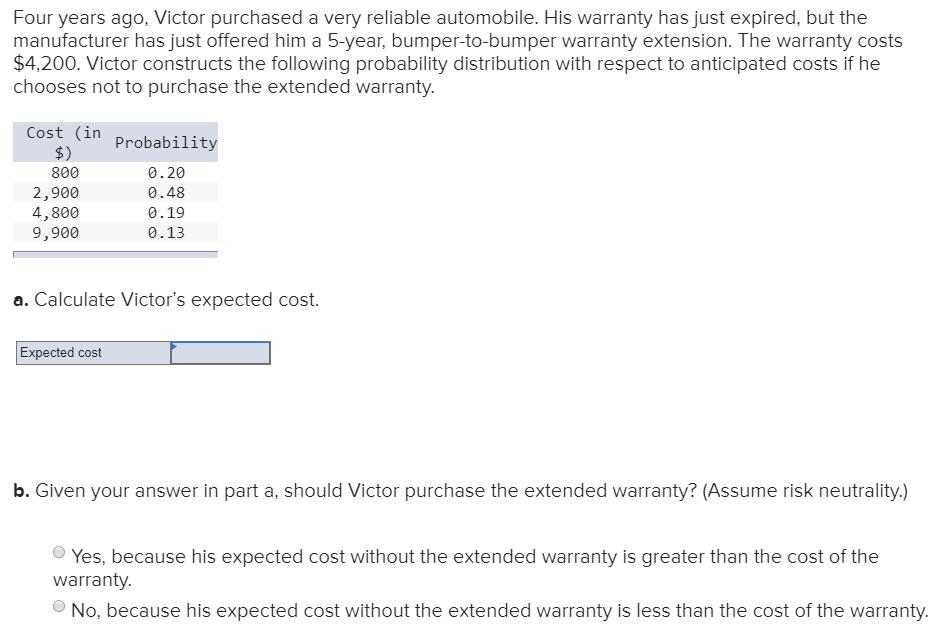Click the table cell containing 9,900
The height and width of the screenshot is (642, 945).
(57, 232)
